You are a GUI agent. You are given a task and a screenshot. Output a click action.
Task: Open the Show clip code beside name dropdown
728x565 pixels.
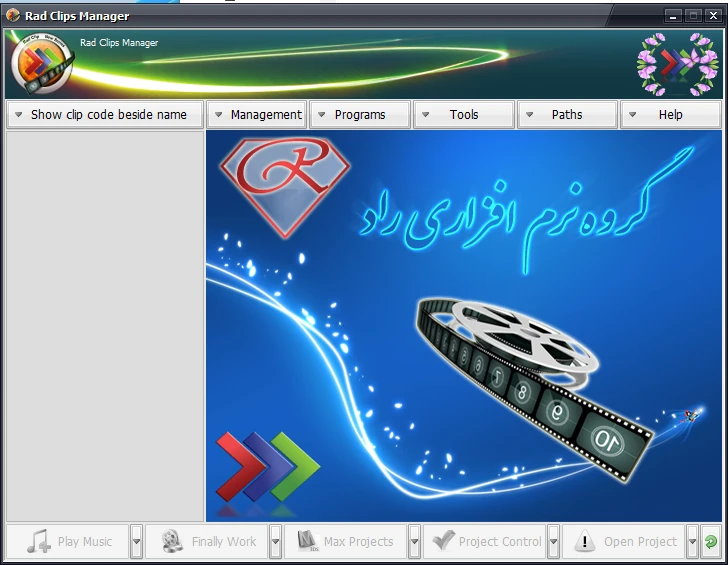click(x=104, y=115)
